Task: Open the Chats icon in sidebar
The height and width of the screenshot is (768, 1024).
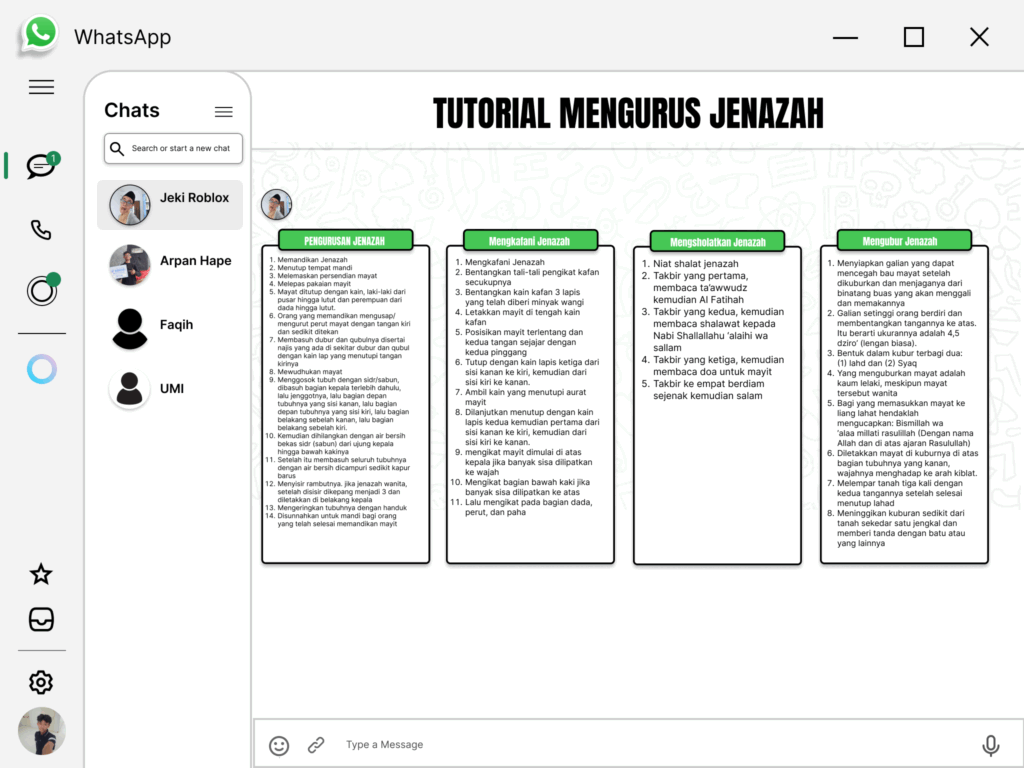Action: 41,166
